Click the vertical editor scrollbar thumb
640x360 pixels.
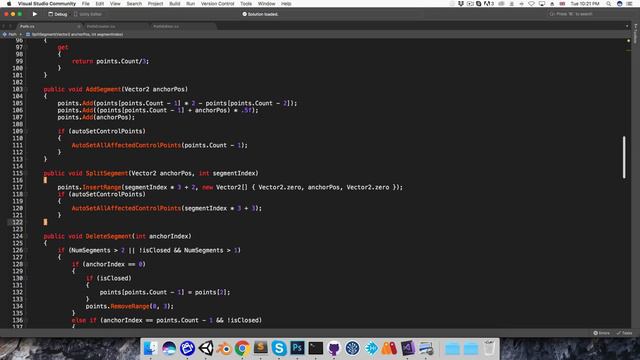(x=624, y=157)
